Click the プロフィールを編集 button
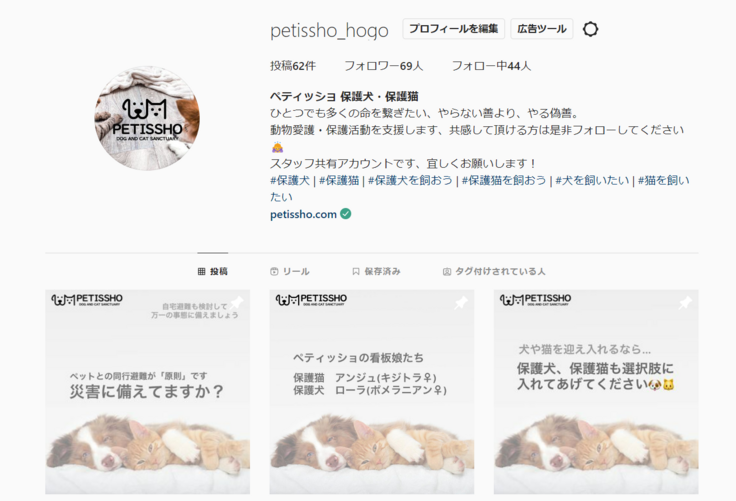 point(453,29)
